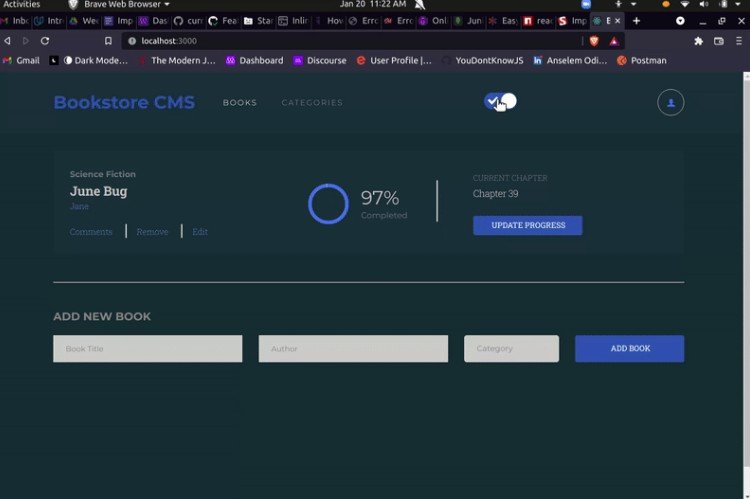The image size is (750, 499).
Task: Click the Add Book button
Action: click(629, 348)
